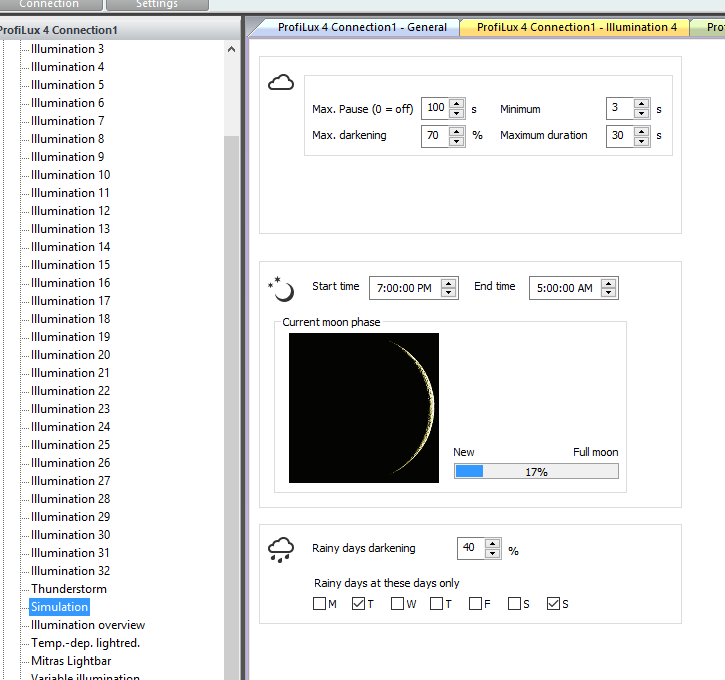The width and height of the screenshot is (725, 680).
Task: Enable rainy days on Friday
Action: click(475, 604)
